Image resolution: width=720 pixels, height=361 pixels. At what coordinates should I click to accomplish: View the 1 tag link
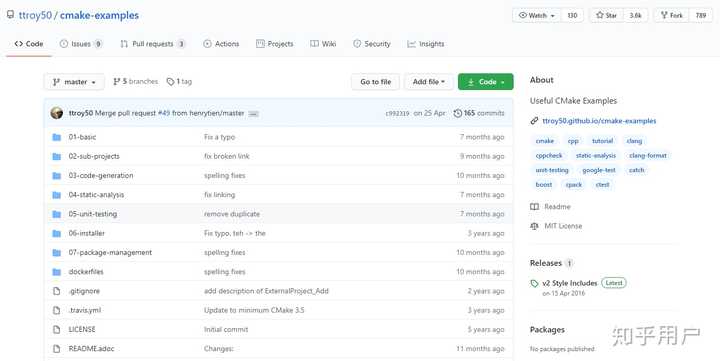[x=180, y=81]
